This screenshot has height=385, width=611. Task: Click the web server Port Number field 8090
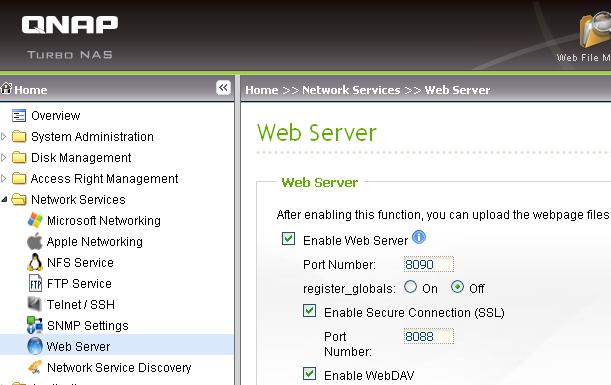(429, 265)
